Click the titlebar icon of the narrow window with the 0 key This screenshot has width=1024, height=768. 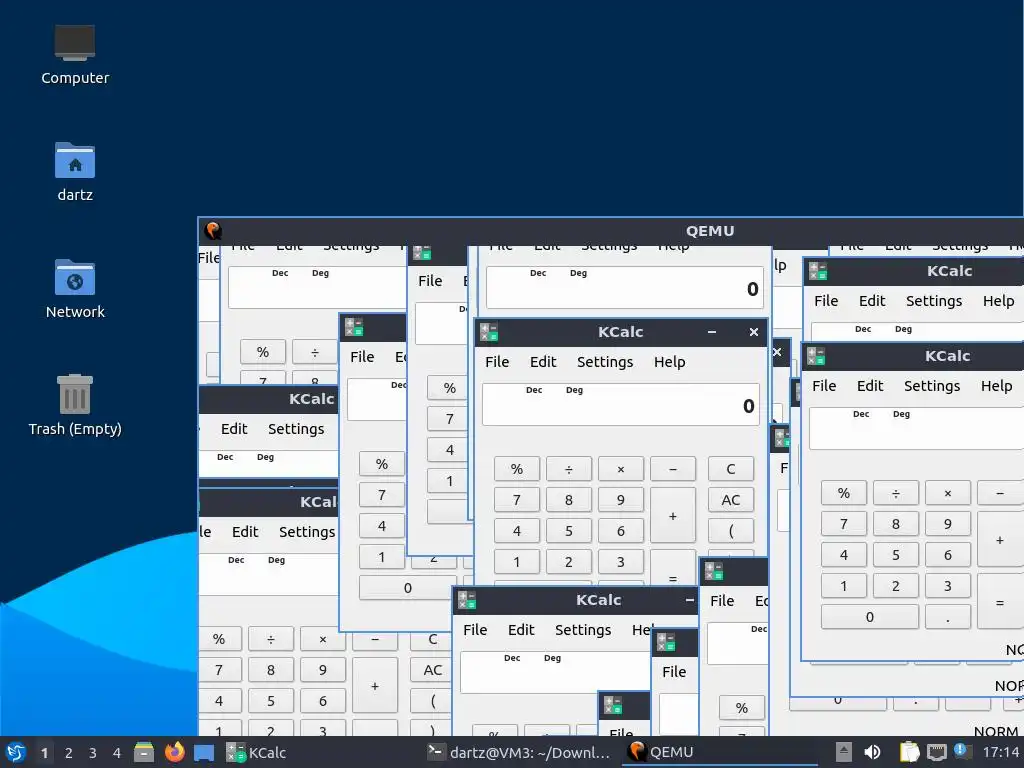point(354,327)
